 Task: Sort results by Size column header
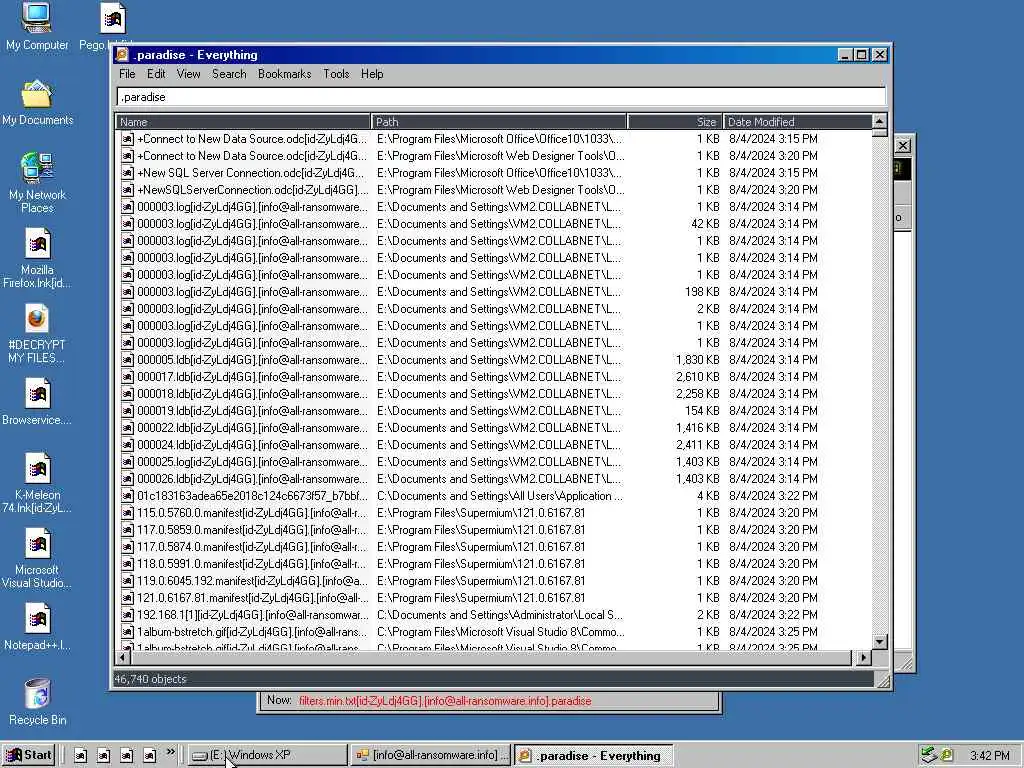click(x=675, y=121)
